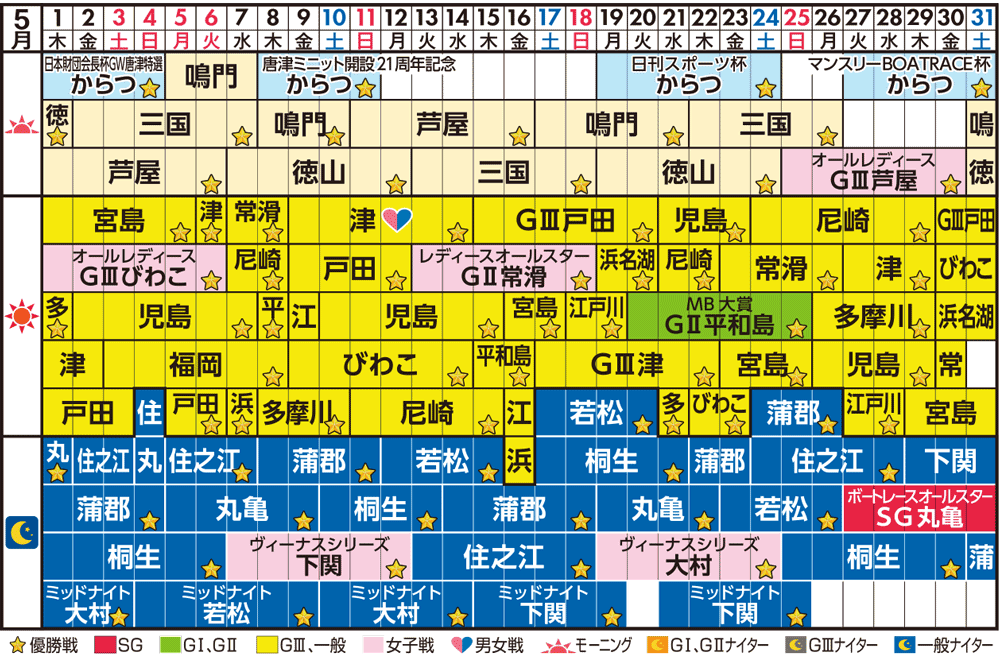Select the 唐津ミニット開設21周年記念 からつ event

[319, 76]
